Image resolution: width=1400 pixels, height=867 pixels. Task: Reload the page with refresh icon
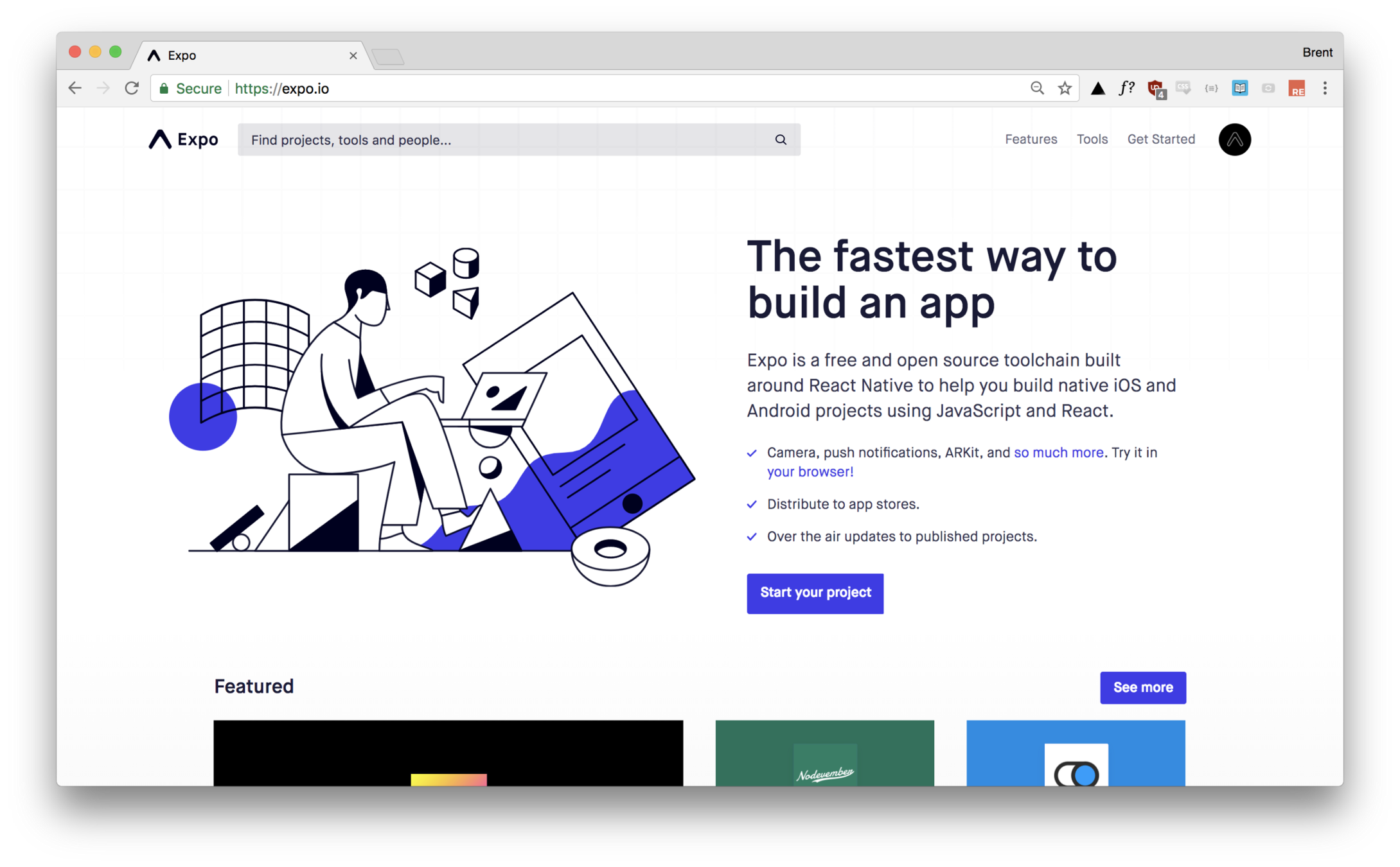click(132, 88)
